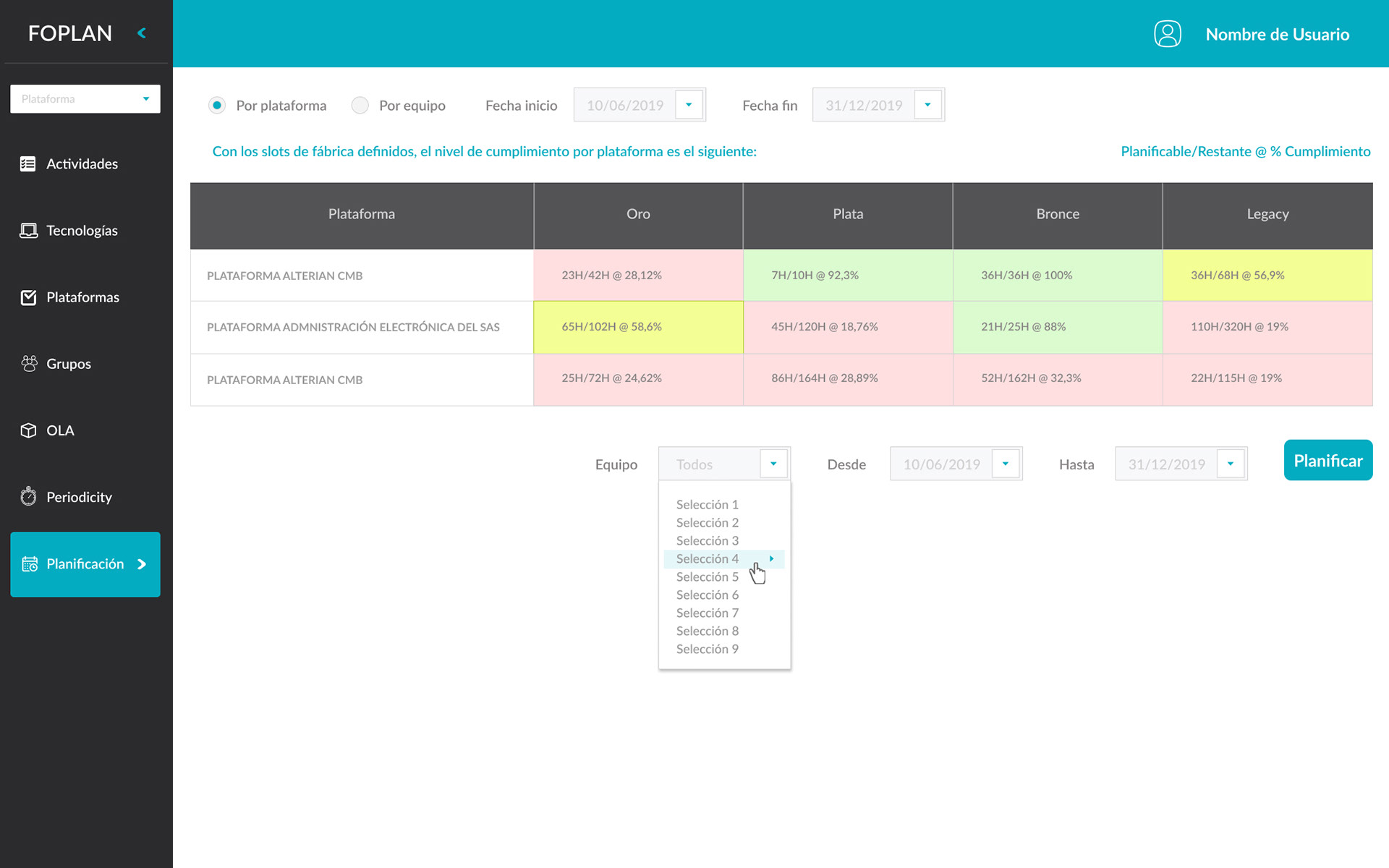Click the Periodicity stopwatch icon
The image size is (1389, 868).
tap(28, 497)
